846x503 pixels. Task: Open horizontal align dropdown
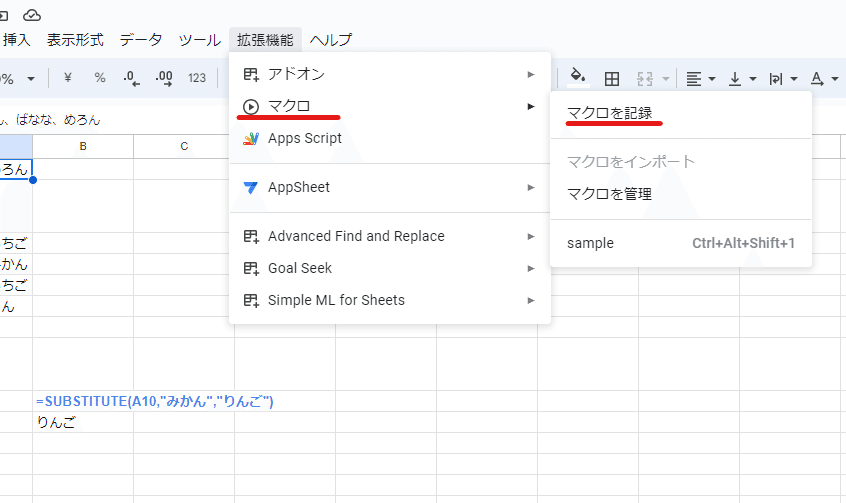(x=701, y=78)
